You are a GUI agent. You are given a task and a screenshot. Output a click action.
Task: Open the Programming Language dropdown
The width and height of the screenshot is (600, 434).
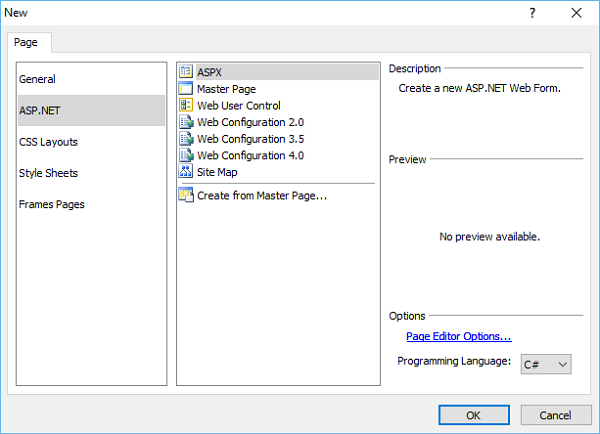[547, 364]
